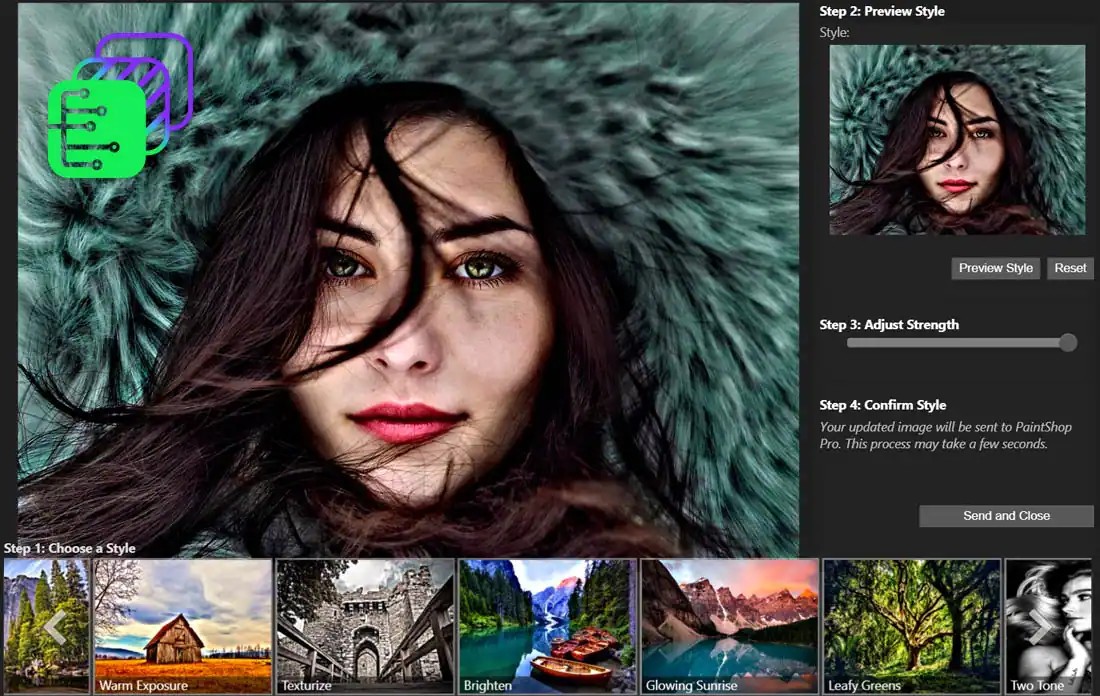The image size is (1100, 696).
Task: Click the small style preview image
Action: (957, 140)
